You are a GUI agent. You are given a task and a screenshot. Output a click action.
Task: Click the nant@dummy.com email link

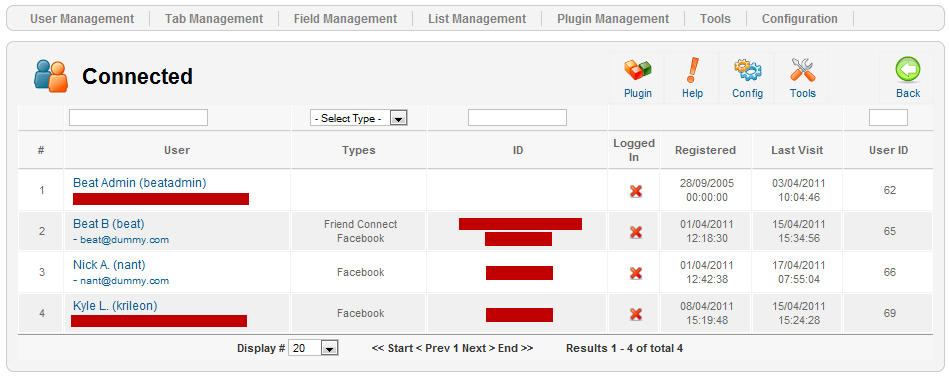tap(125, 281)
